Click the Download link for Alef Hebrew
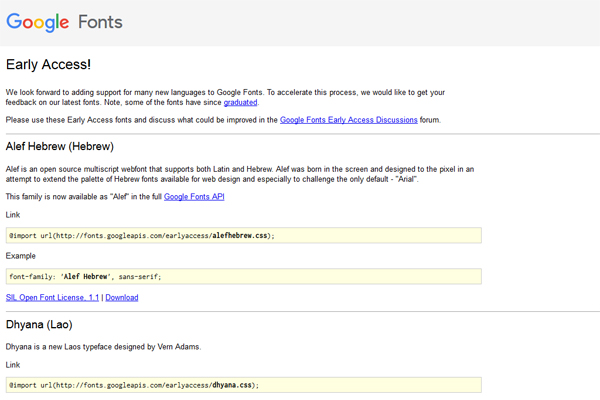This screenshot has width=600, height=400. click(x=122, y=297)
